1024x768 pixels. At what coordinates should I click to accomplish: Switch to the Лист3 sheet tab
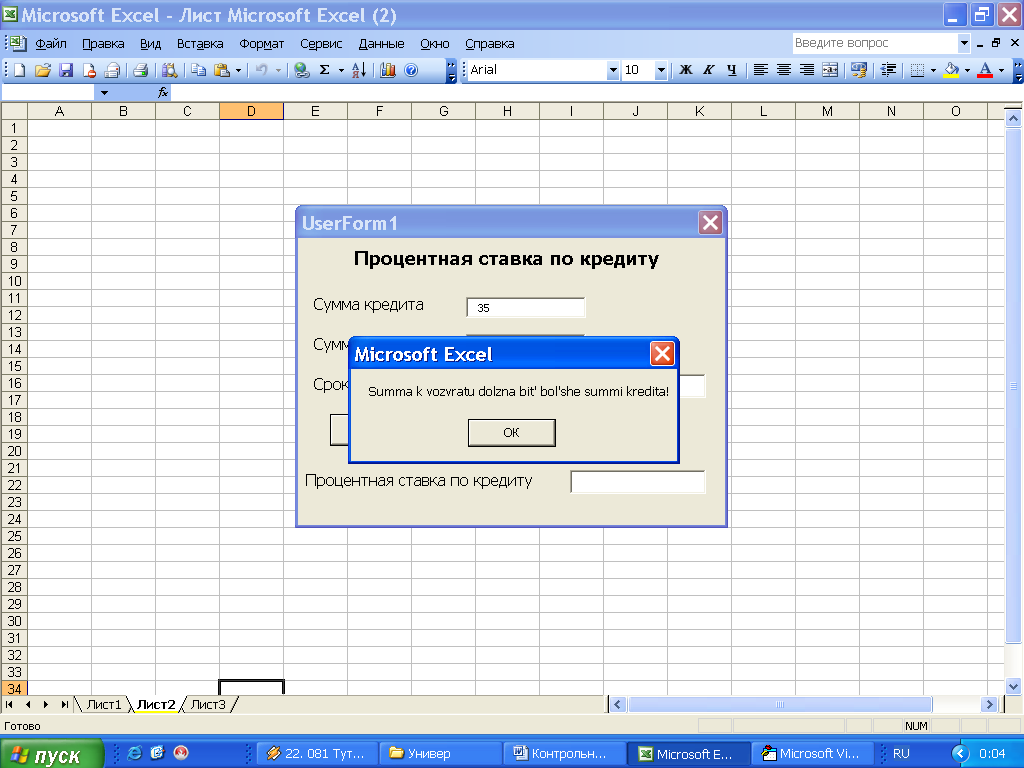pos(208,705)
